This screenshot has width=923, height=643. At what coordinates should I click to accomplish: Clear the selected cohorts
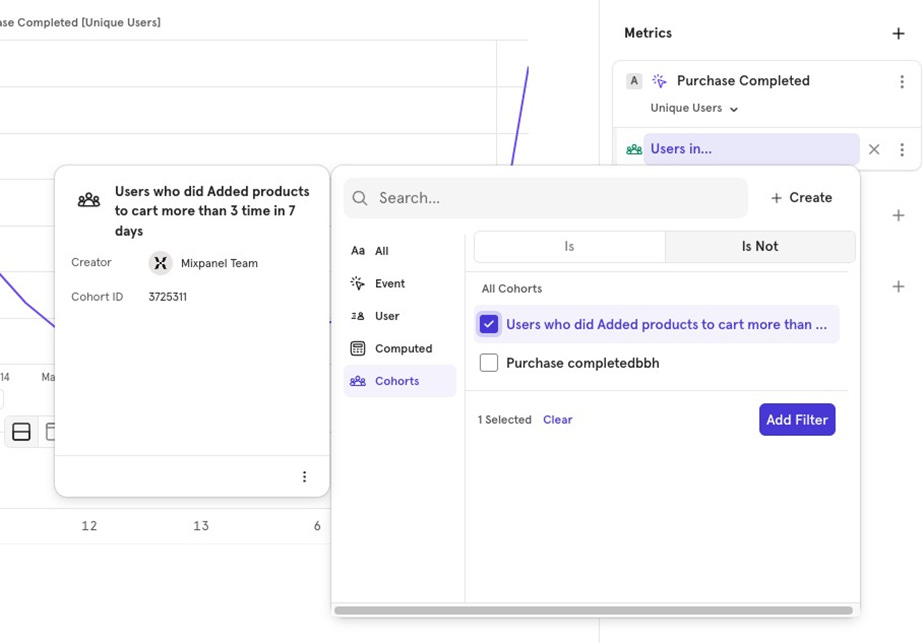click(x=557, y=420)
